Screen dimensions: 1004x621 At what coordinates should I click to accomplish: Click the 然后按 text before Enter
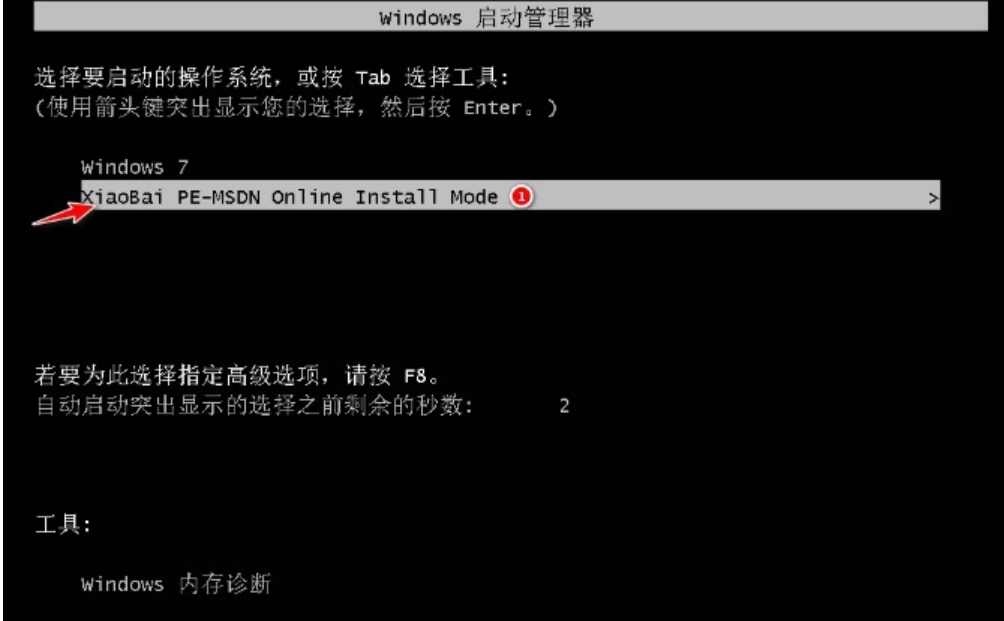(415, 107)
